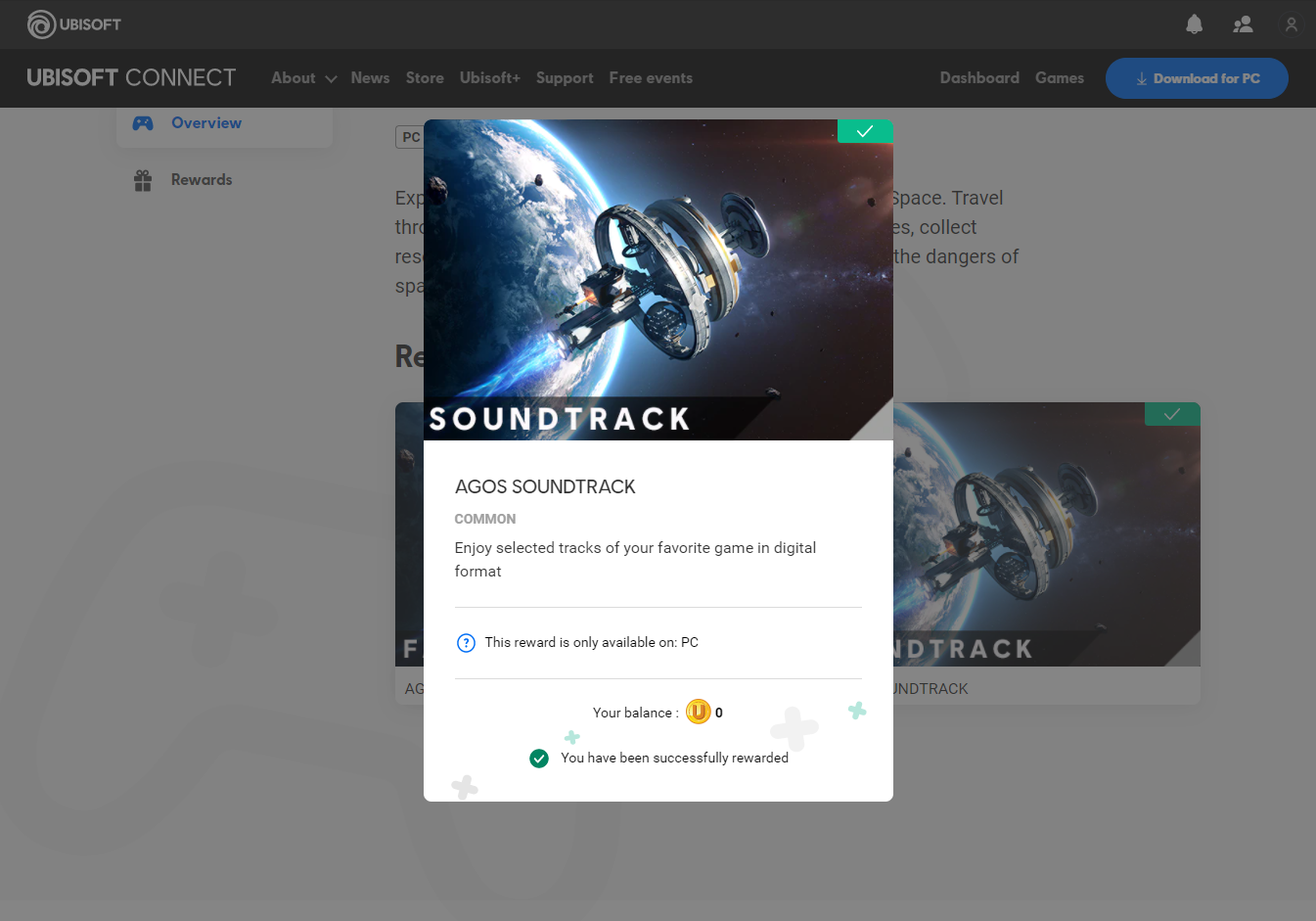Click checkmark badge on background reward card
The width and height of the screenshot is (1316, 921).
pyautogui.click(x=1172, y=414)
